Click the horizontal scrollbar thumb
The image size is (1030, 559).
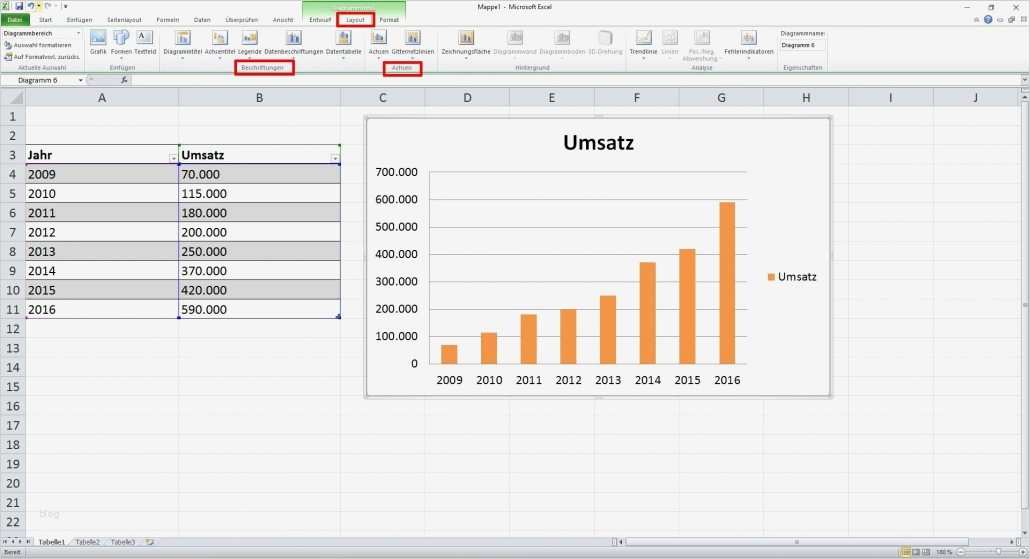click(x=797, y=542)
